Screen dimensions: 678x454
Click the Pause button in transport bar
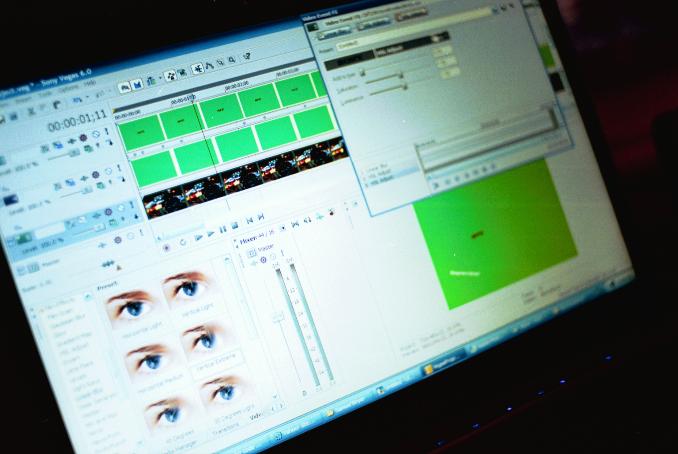tap(223, 230)
